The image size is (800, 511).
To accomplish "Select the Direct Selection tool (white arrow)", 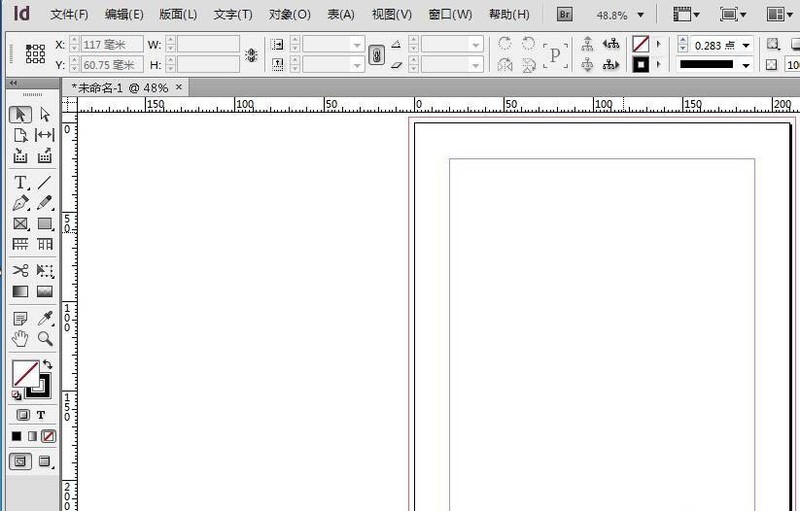I will tap(45, 115).
